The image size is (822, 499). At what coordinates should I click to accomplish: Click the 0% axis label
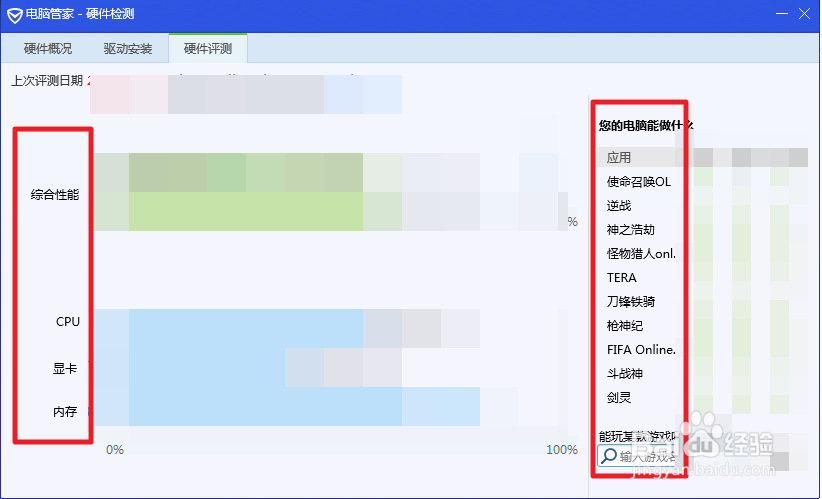[115, 450]
